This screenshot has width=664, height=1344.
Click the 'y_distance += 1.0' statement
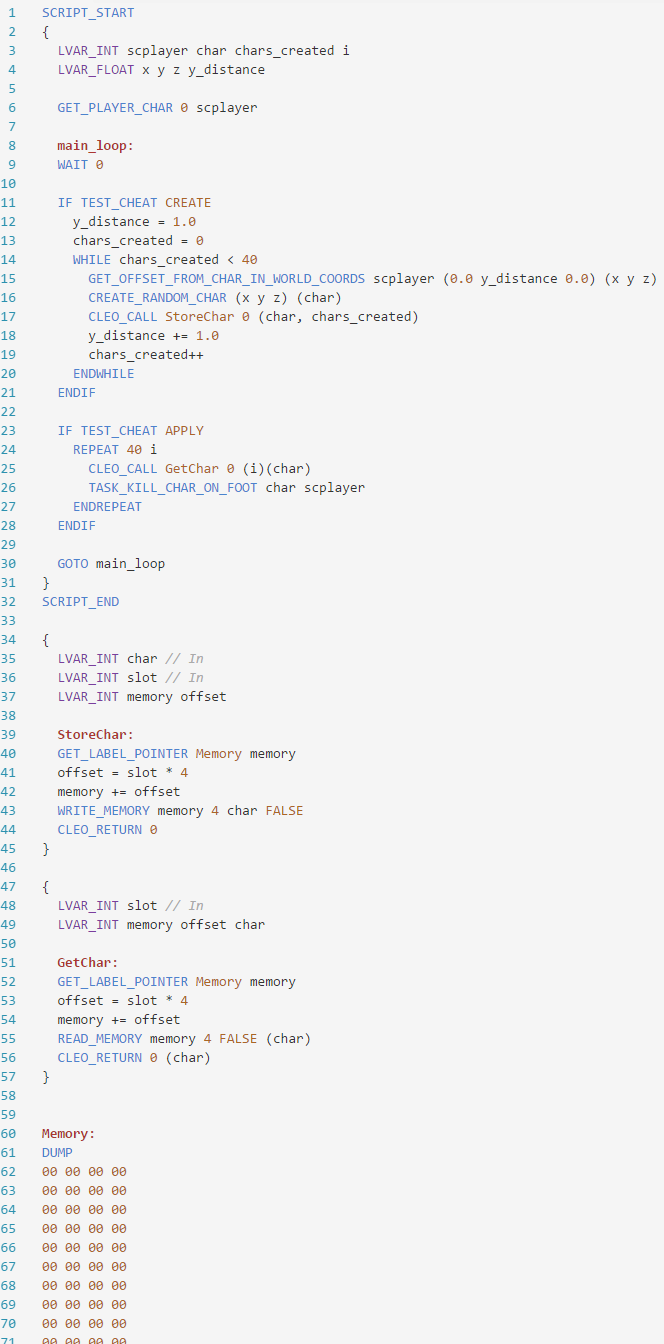tap(153, 336)
